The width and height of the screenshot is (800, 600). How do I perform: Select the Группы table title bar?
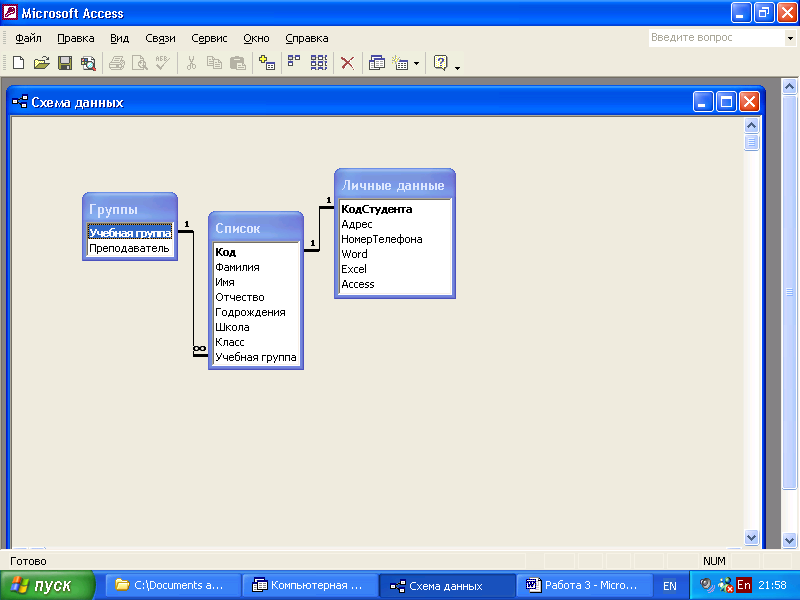[130, 209]
